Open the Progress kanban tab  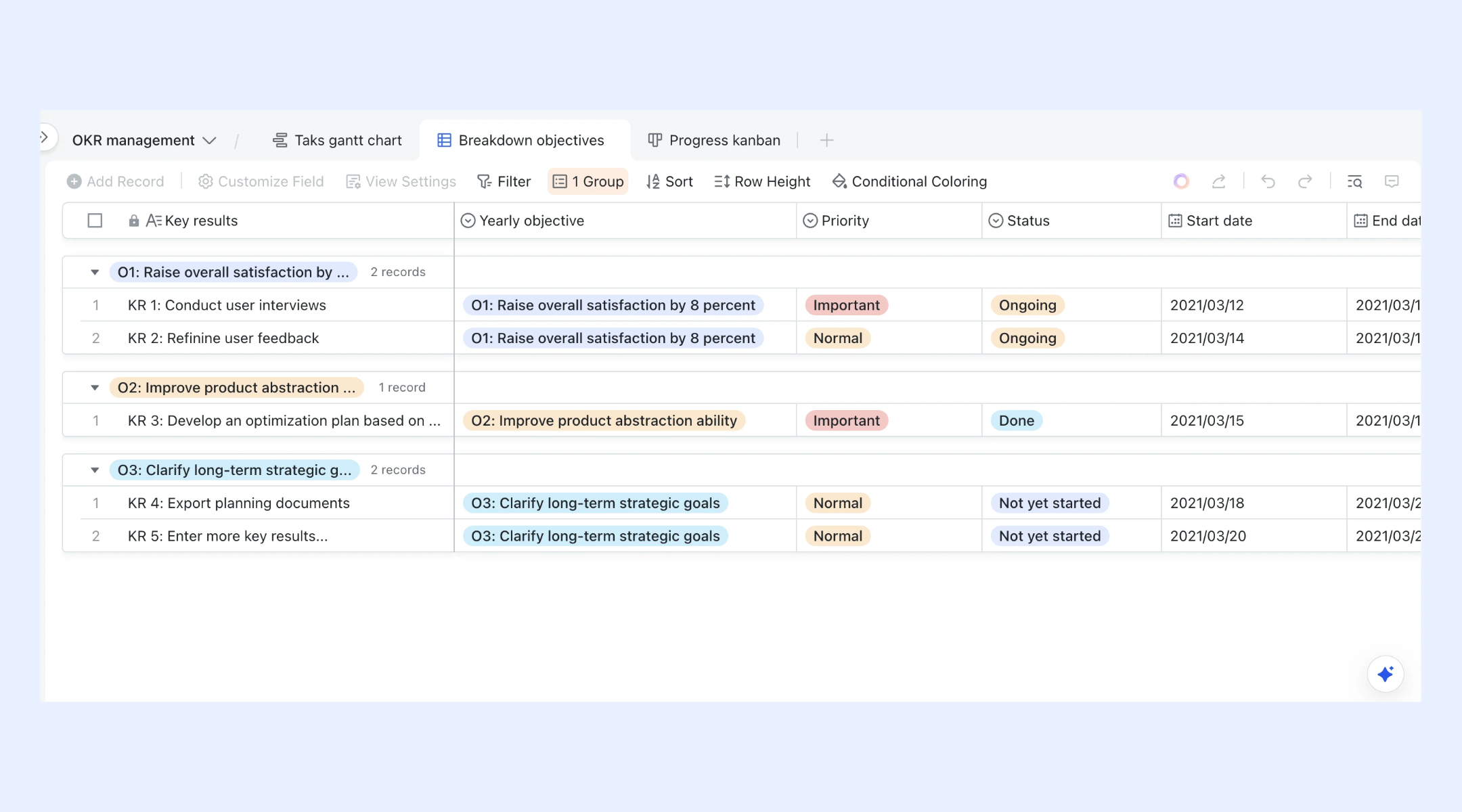coord(714,141)
